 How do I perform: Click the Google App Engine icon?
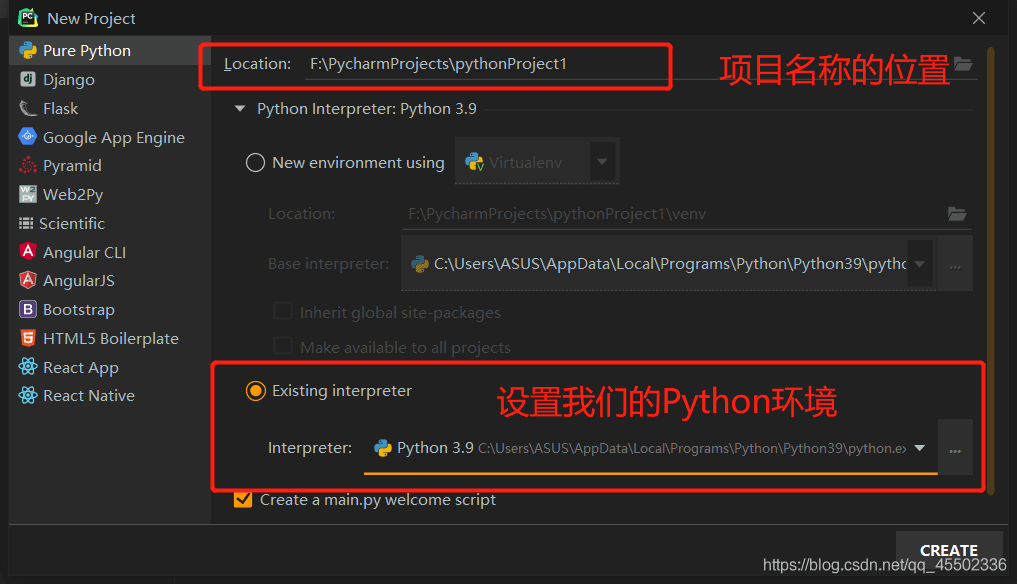(x=28, y=136)
